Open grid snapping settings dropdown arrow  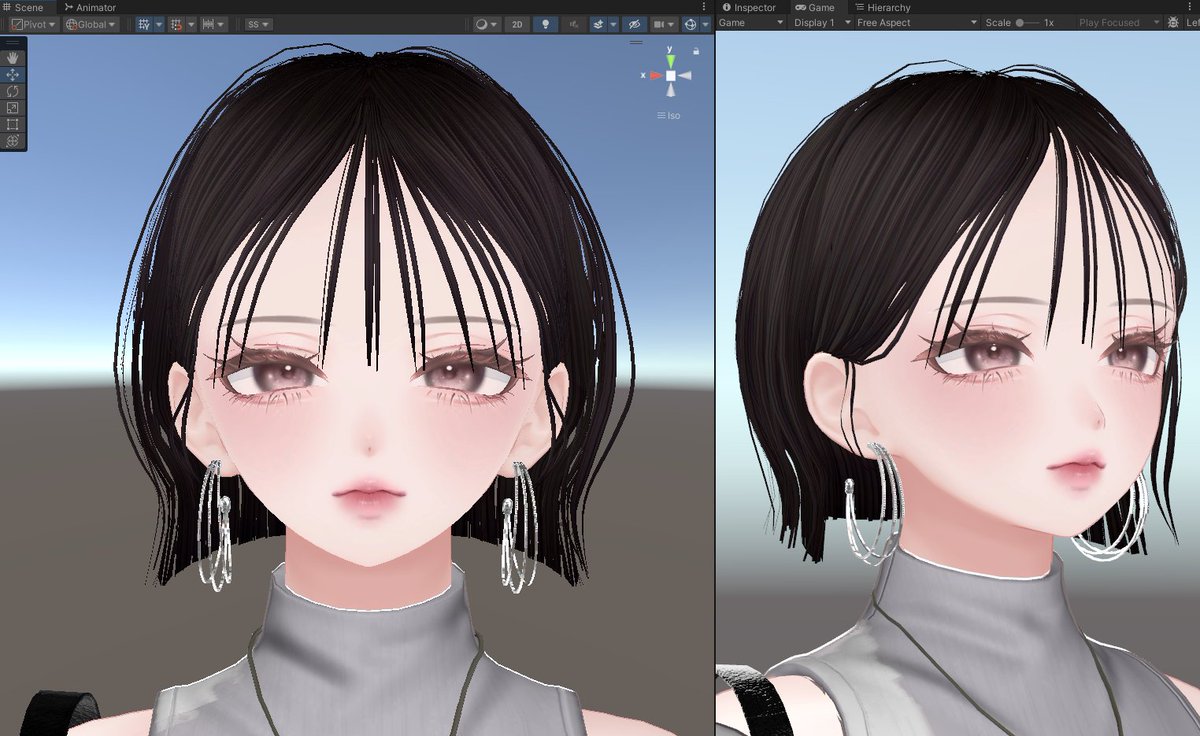point(191,24)
